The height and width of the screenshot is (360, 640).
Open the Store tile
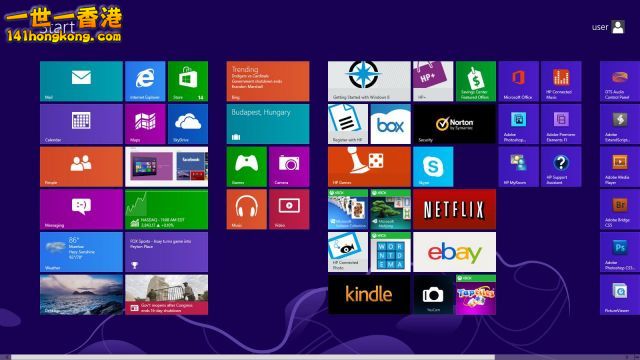(188, 81)
